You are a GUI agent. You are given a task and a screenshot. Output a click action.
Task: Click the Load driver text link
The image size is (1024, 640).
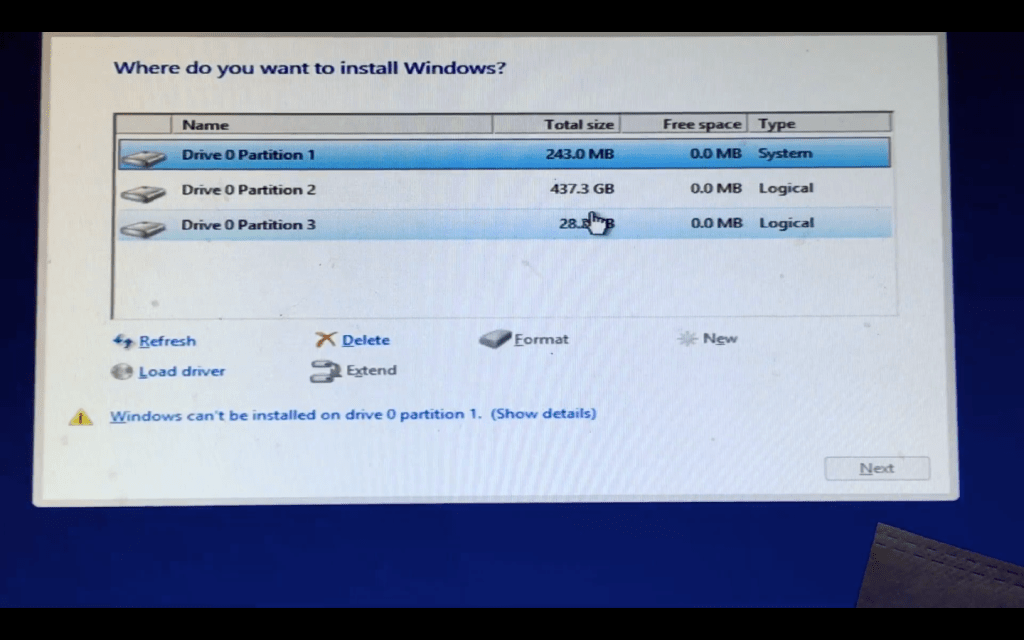[181, 371]
